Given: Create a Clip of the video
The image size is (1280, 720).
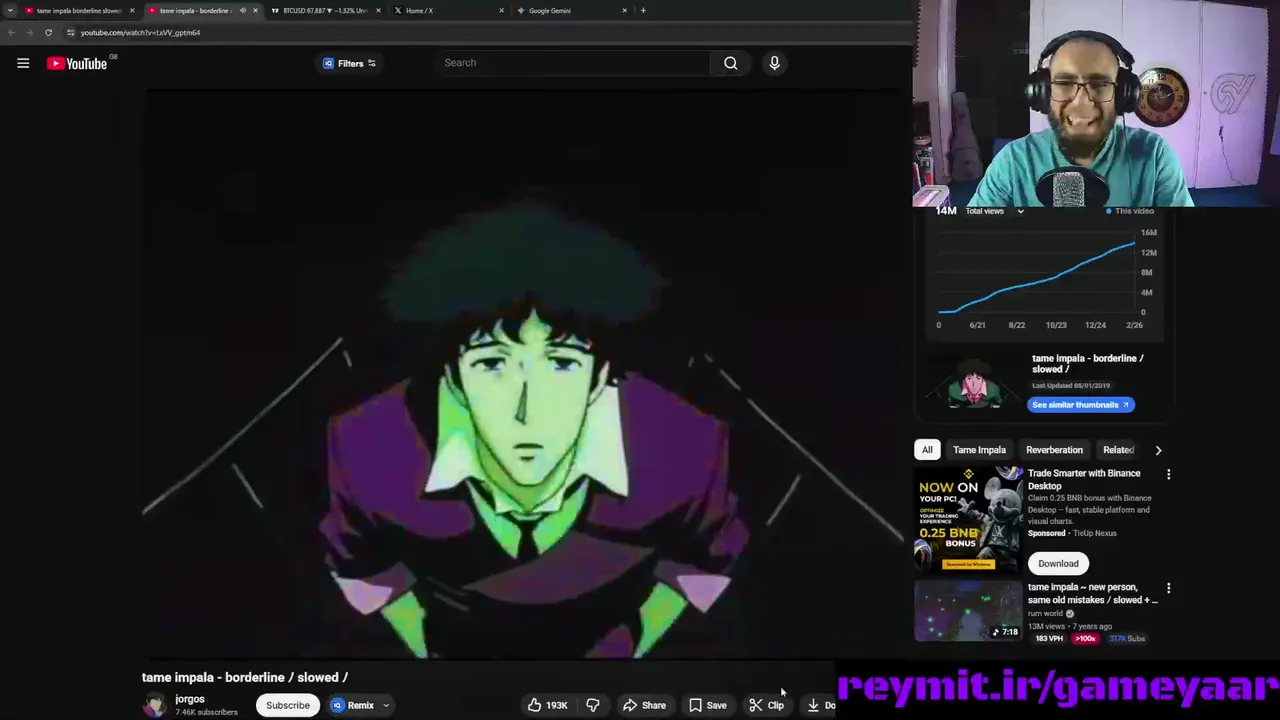Looking at the screenshot, I should [x=767, y=705].
